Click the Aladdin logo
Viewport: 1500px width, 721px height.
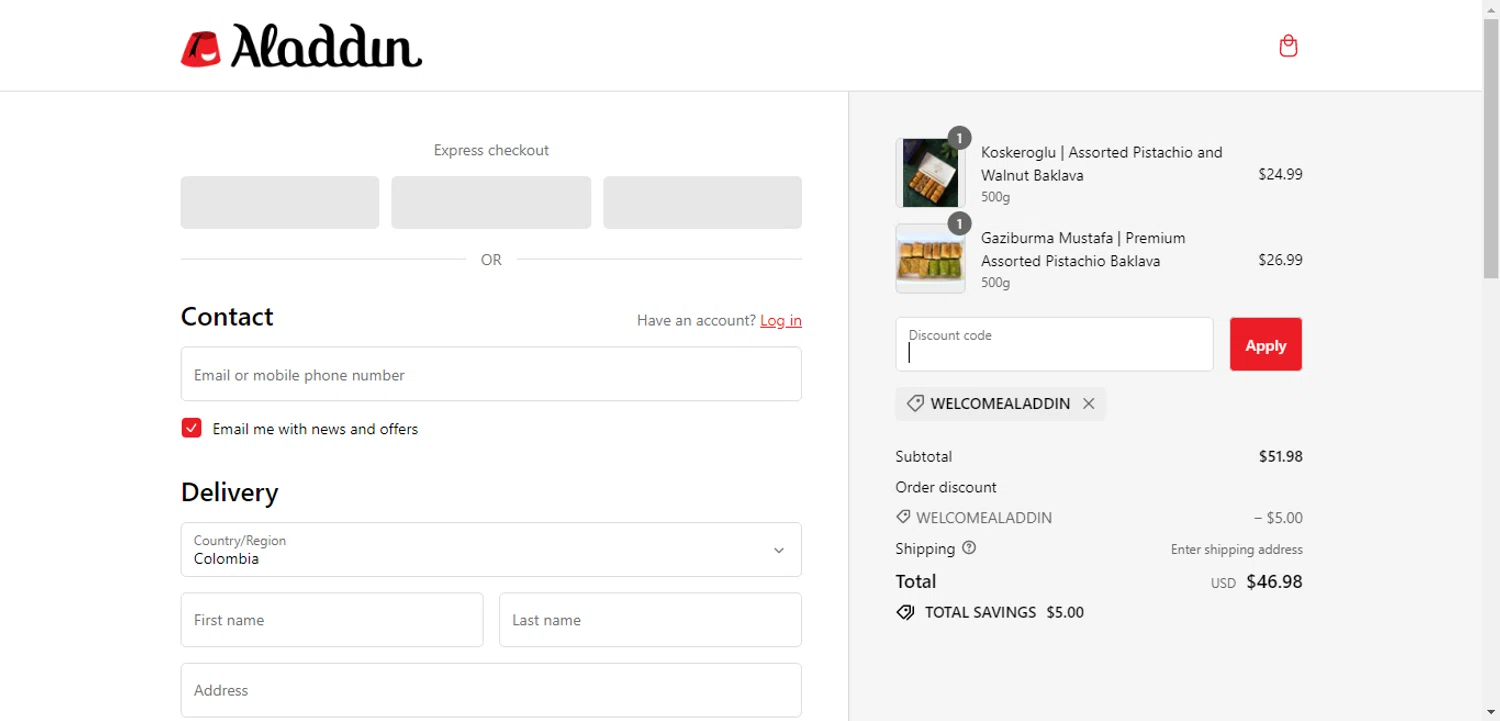pyautogui.click(x=301, y=46)
